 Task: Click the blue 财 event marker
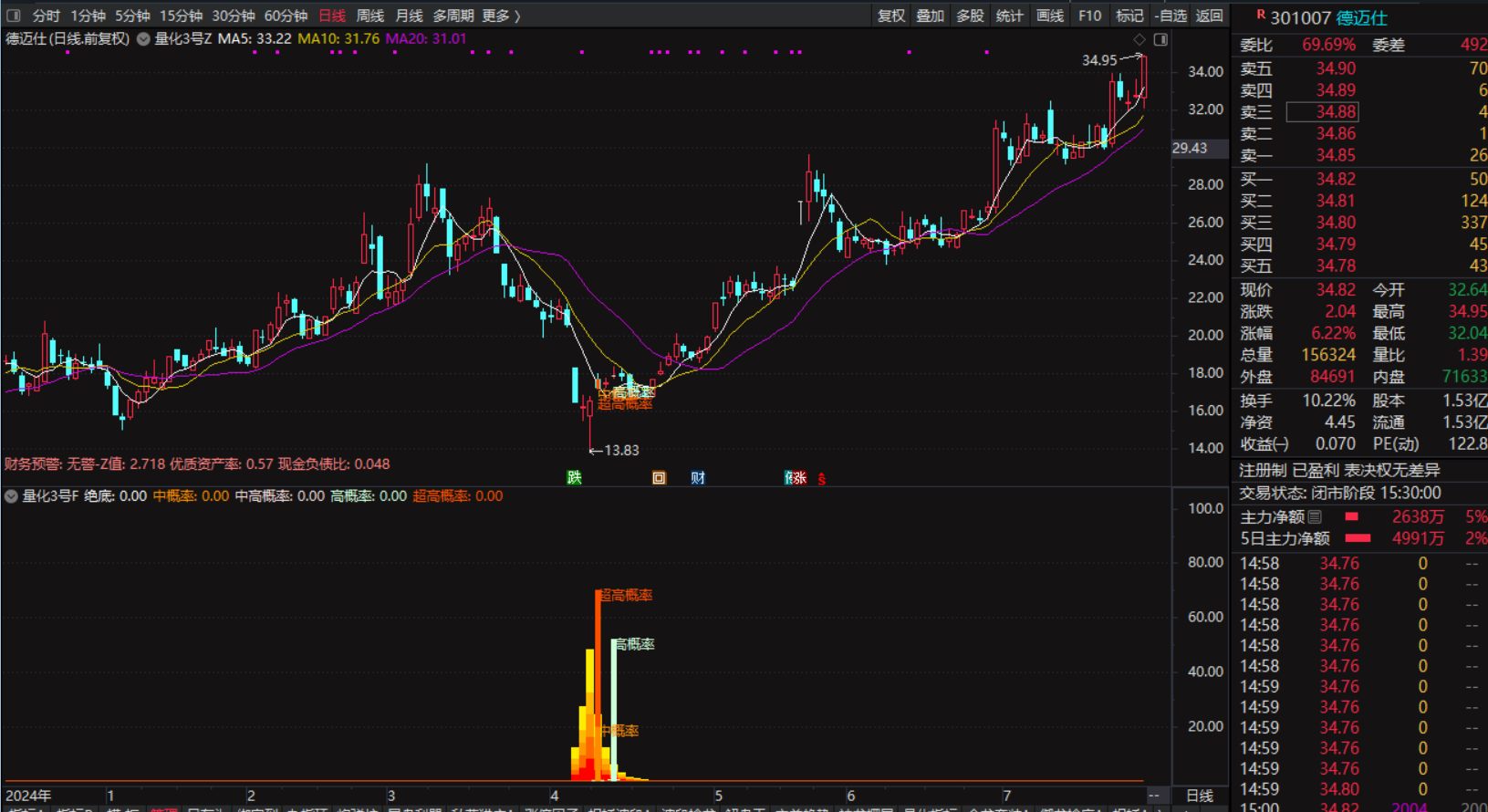point(698,477)
